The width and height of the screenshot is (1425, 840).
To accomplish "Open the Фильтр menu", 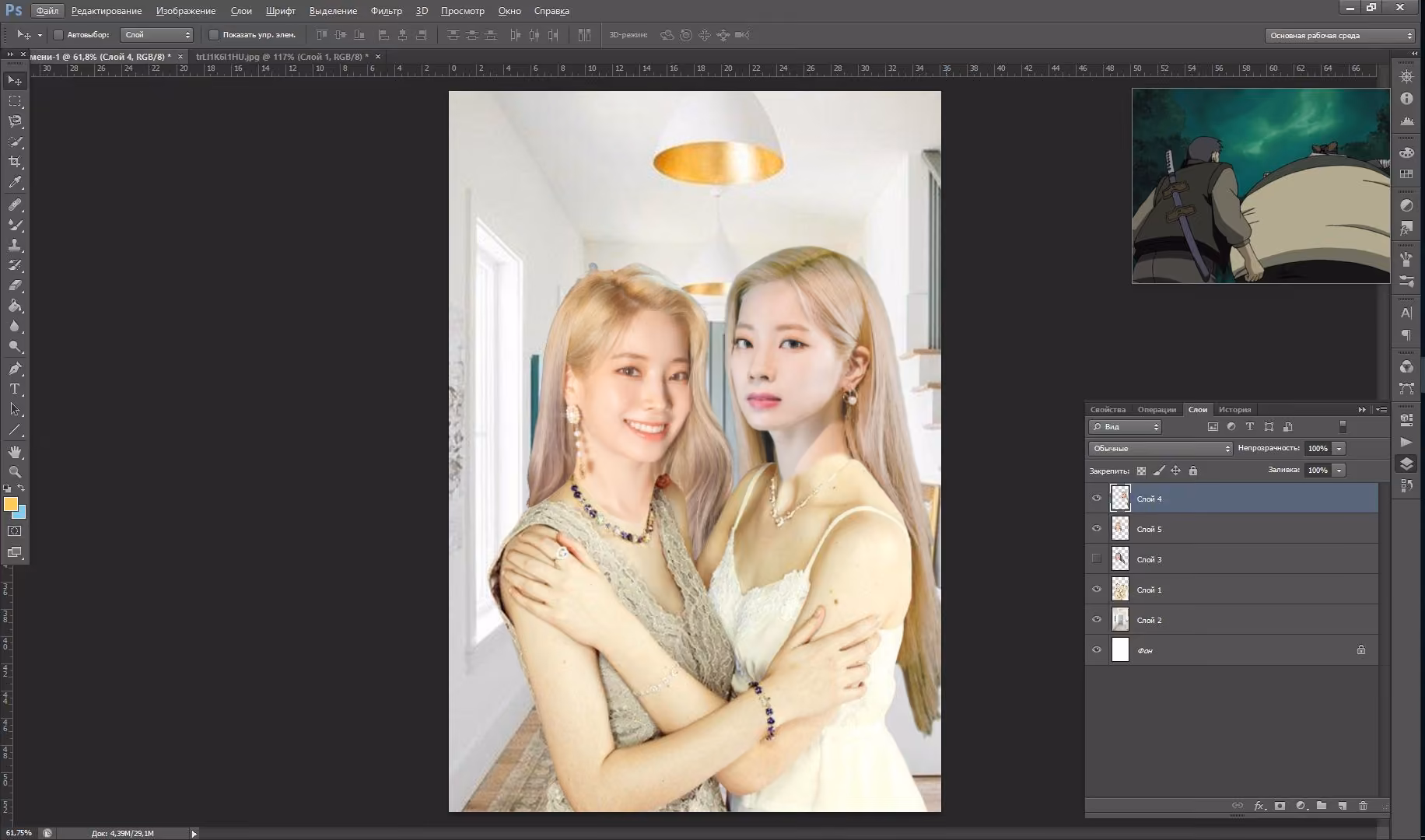I will click(x=387, y=11).
